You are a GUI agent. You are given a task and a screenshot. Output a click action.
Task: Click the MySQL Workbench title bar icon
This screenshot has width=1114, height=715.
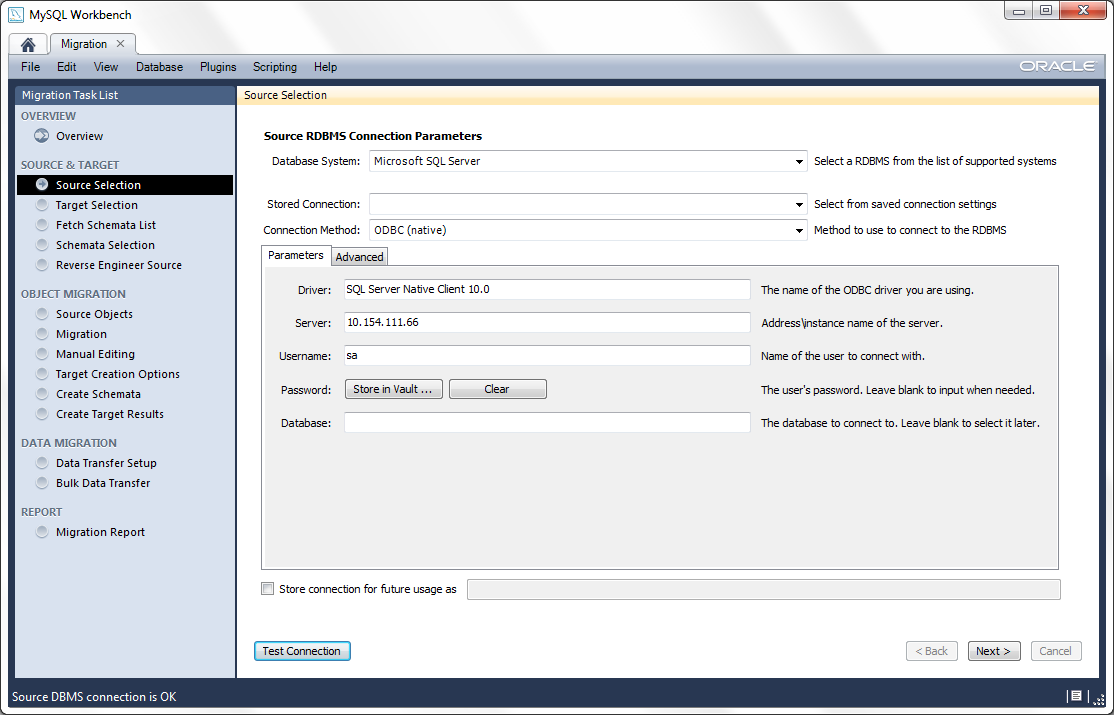pos(16,15)
